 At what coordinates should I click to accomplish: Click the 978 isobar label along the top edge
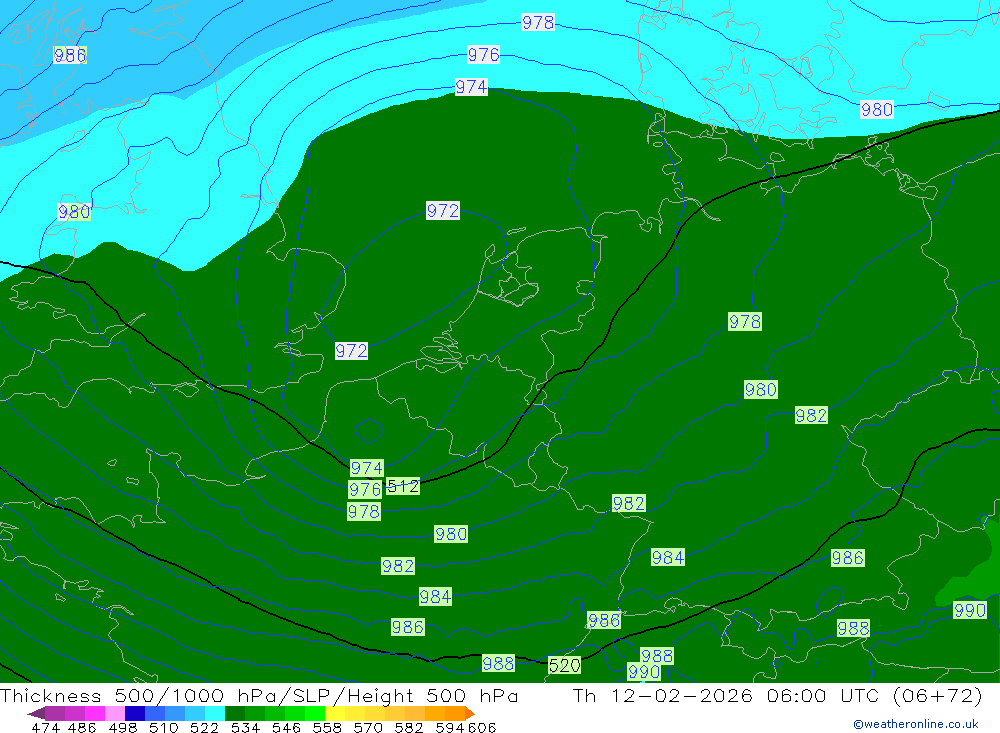[x=538, y=23]
